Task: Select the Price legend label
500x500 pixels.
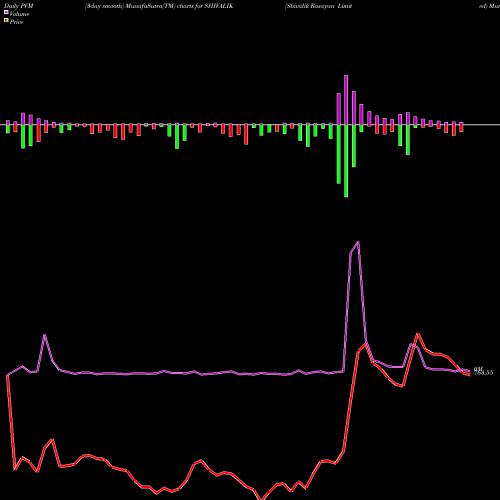Action: (x=16, y=22)
